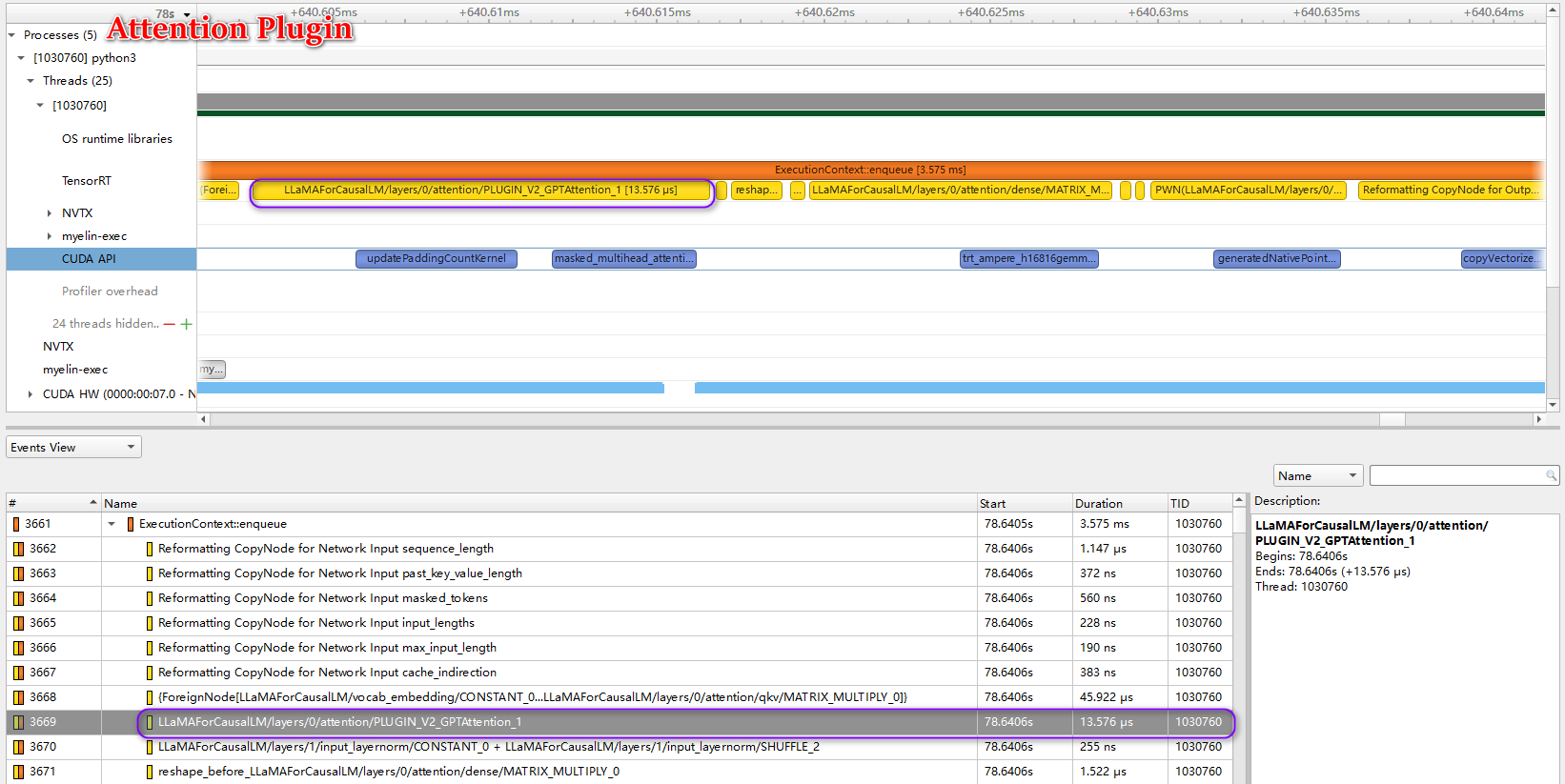Click the masked_multihead_attention kernel block

click(x=624, y=259)
